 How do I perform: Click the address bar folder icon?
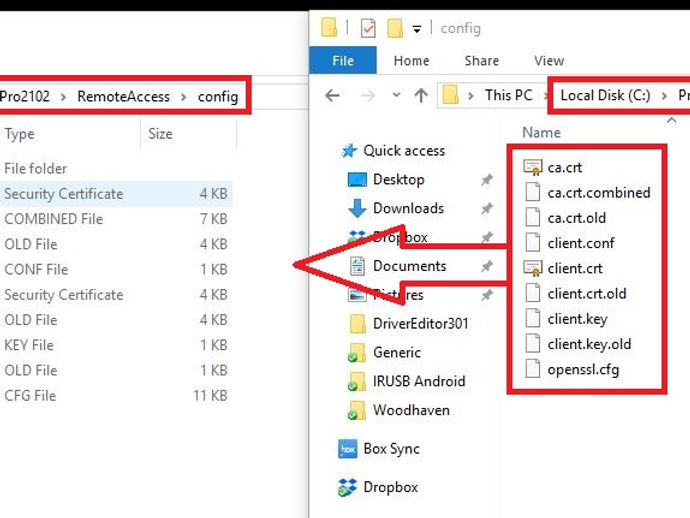450,95
